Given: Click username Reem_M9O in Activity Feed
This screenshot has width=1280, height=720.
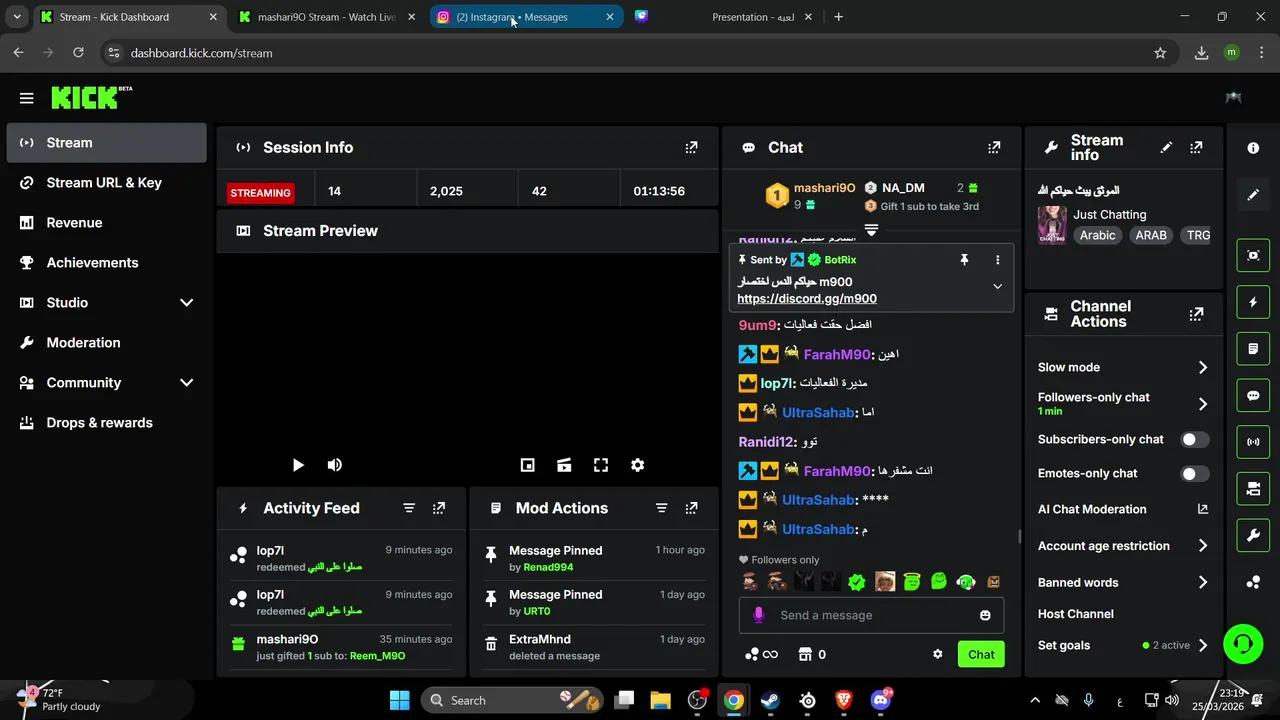Looking at the screenshot, I should pyautogui.click(x=377, y=656).
